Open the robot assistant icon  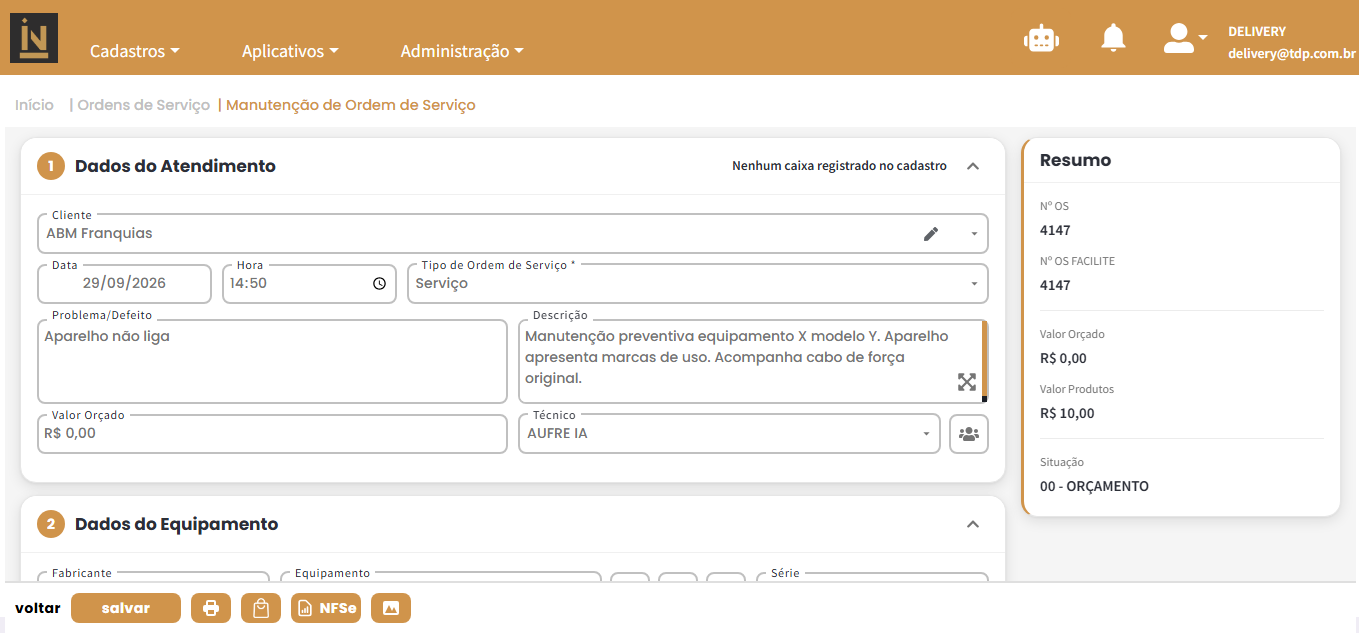pos(1041,38)
